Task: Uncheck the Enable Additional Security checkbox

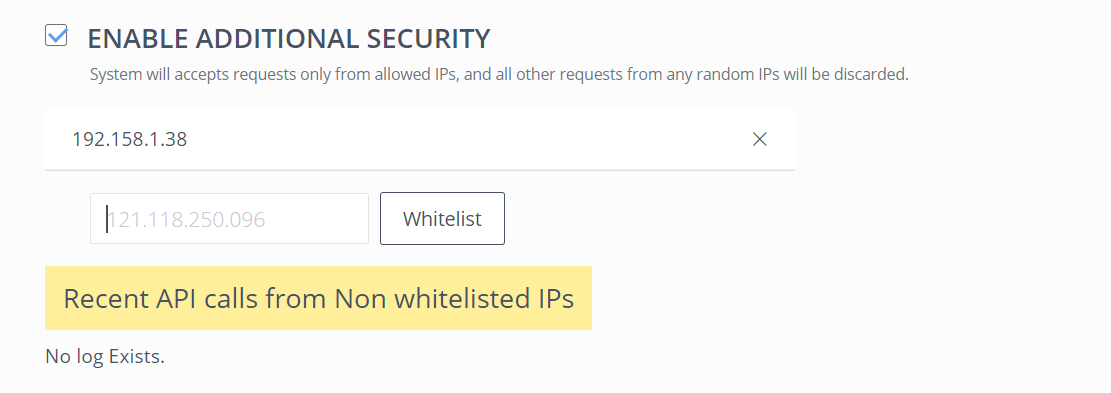Action: pos(56,35)
